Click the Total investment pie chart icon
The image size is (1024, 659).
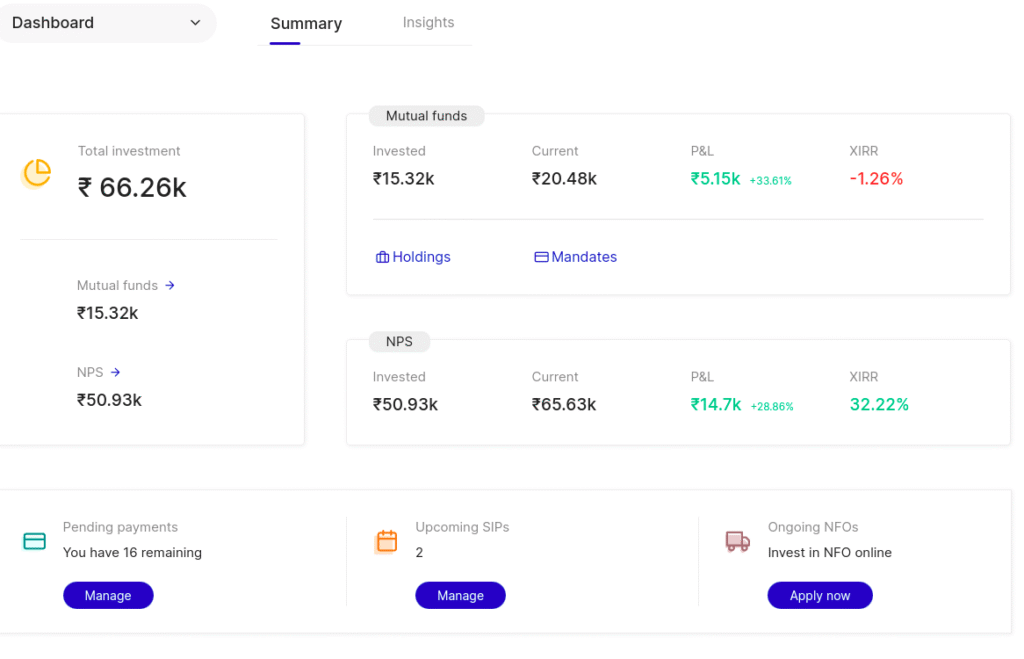37,173
